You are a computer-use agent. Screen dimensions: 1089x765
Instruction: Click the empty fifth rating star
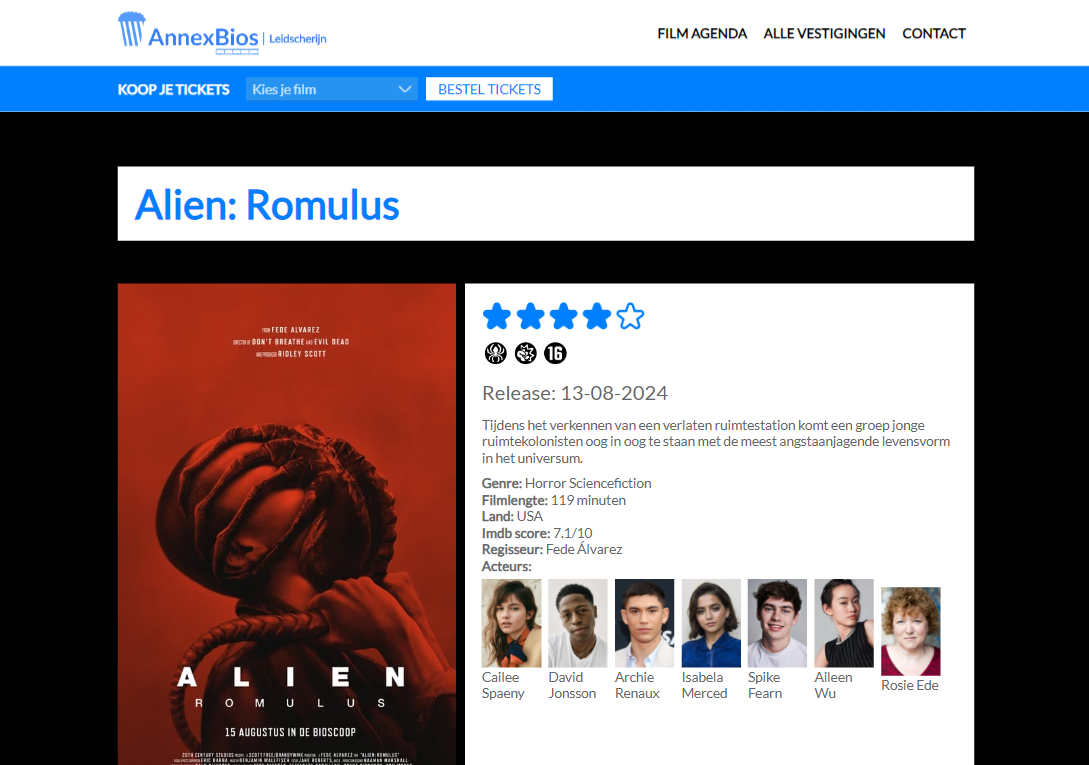pos(630,316)
